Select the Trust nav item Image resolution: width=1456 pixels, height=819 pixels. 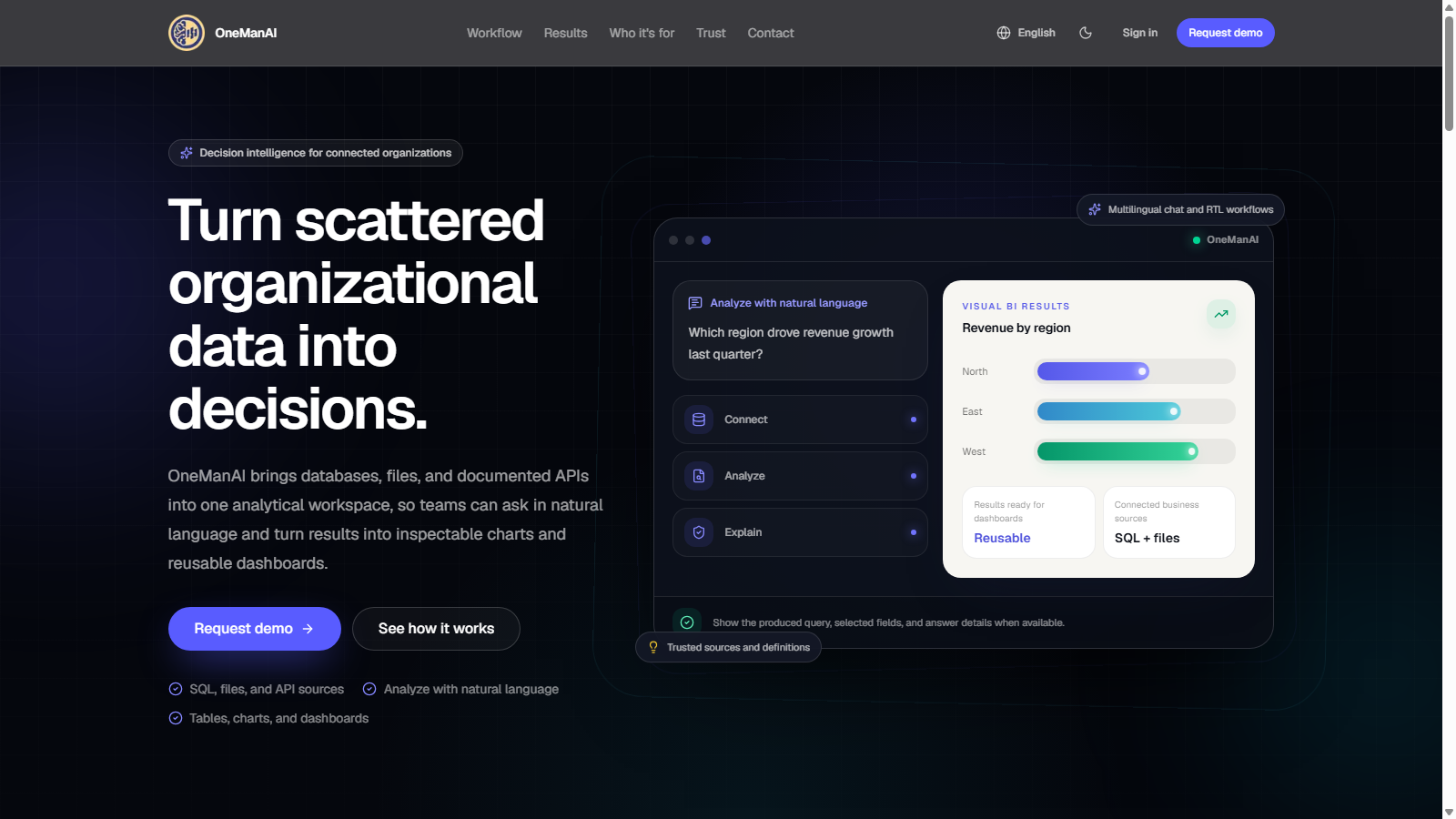coord(711,33)
